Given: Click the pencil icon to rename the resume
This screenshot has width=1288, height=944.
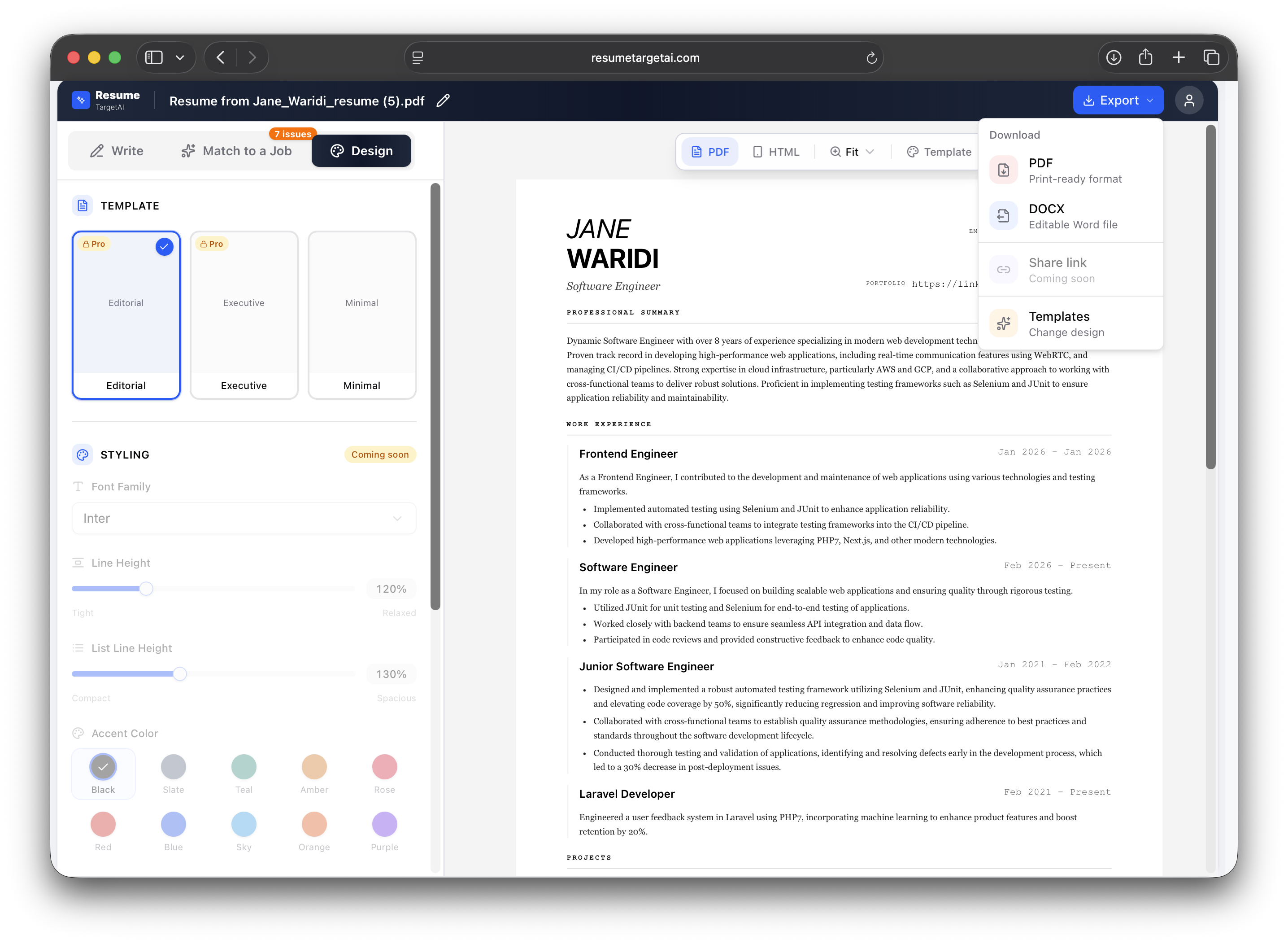Looking at the screenshot, I should point(443,101).
